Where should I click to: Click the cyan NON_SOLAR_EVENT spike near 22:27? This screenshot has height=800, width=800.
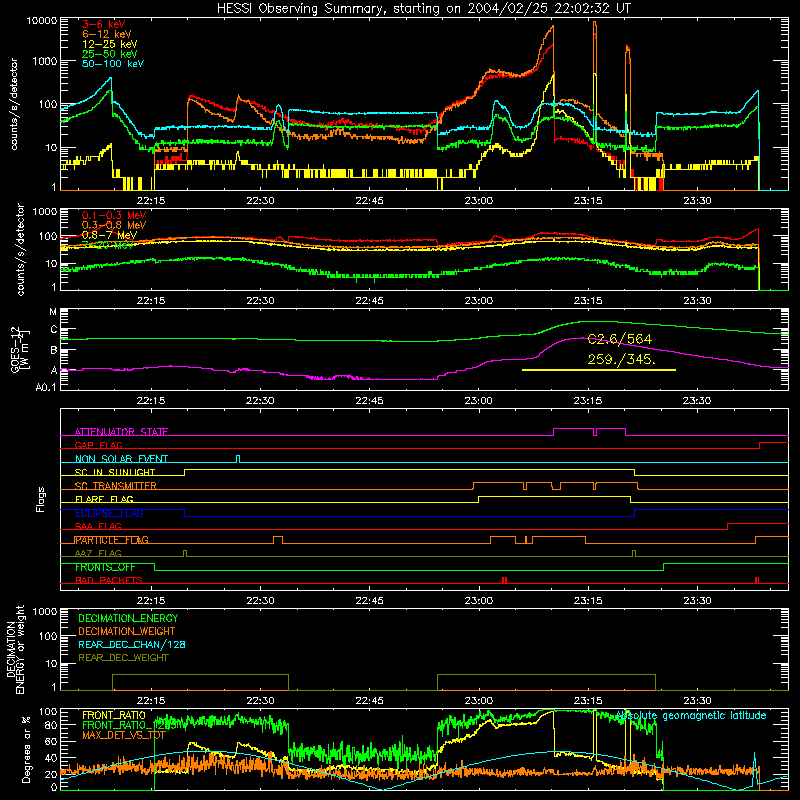point(238,459)
